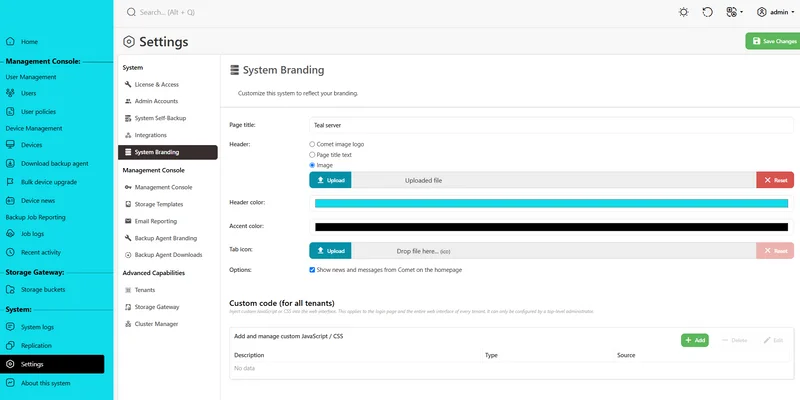Click the Type column header
Viewport: 800px width, 400px height.
pos(491,355)
